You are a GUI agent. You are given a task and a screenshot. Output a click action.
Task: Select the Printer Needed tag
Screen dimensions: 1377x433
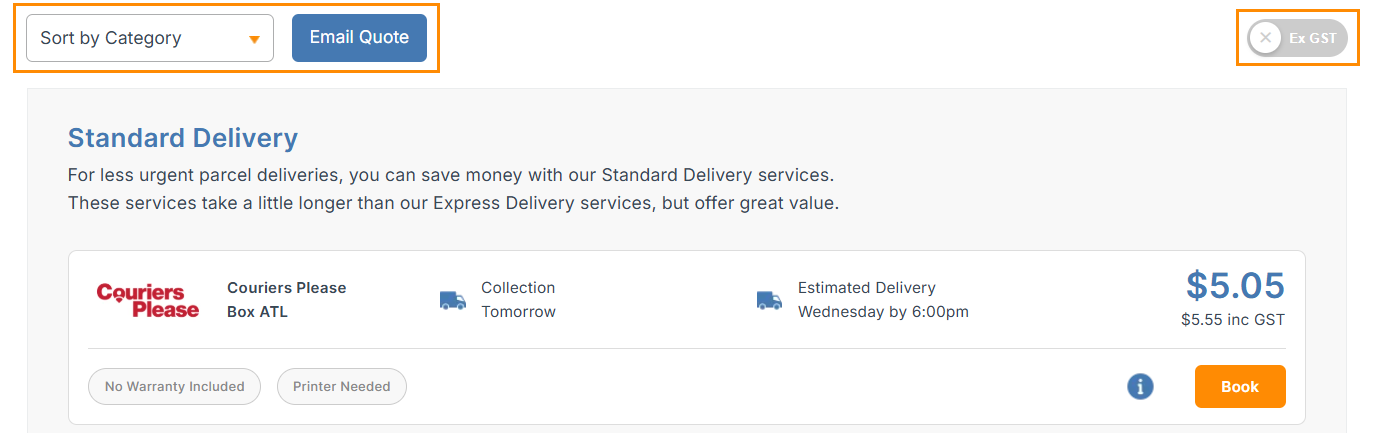(341, 387)
